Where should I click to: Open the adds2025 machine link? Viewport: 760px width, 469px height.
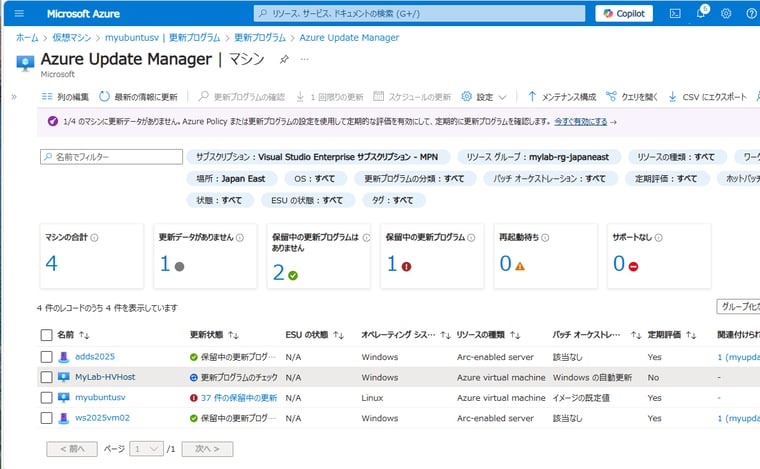[x=95, y=357]
